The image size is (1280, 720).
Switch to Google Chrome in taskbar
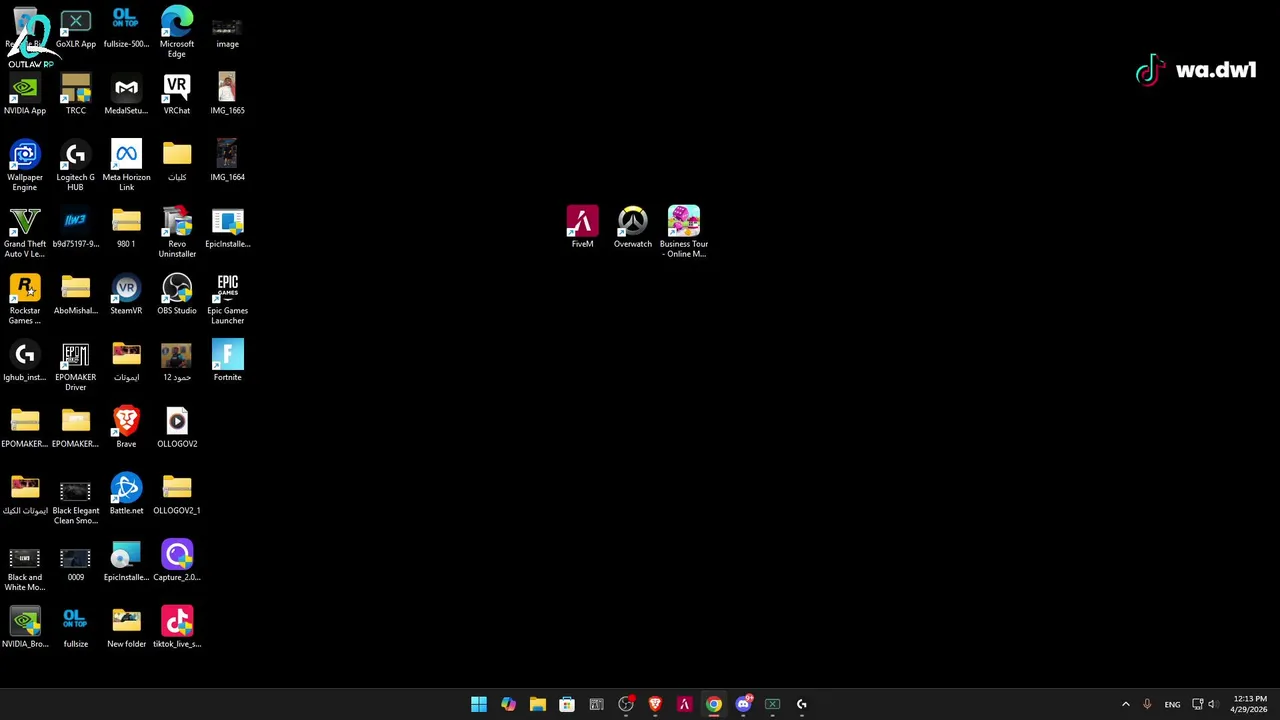point(714,704)
